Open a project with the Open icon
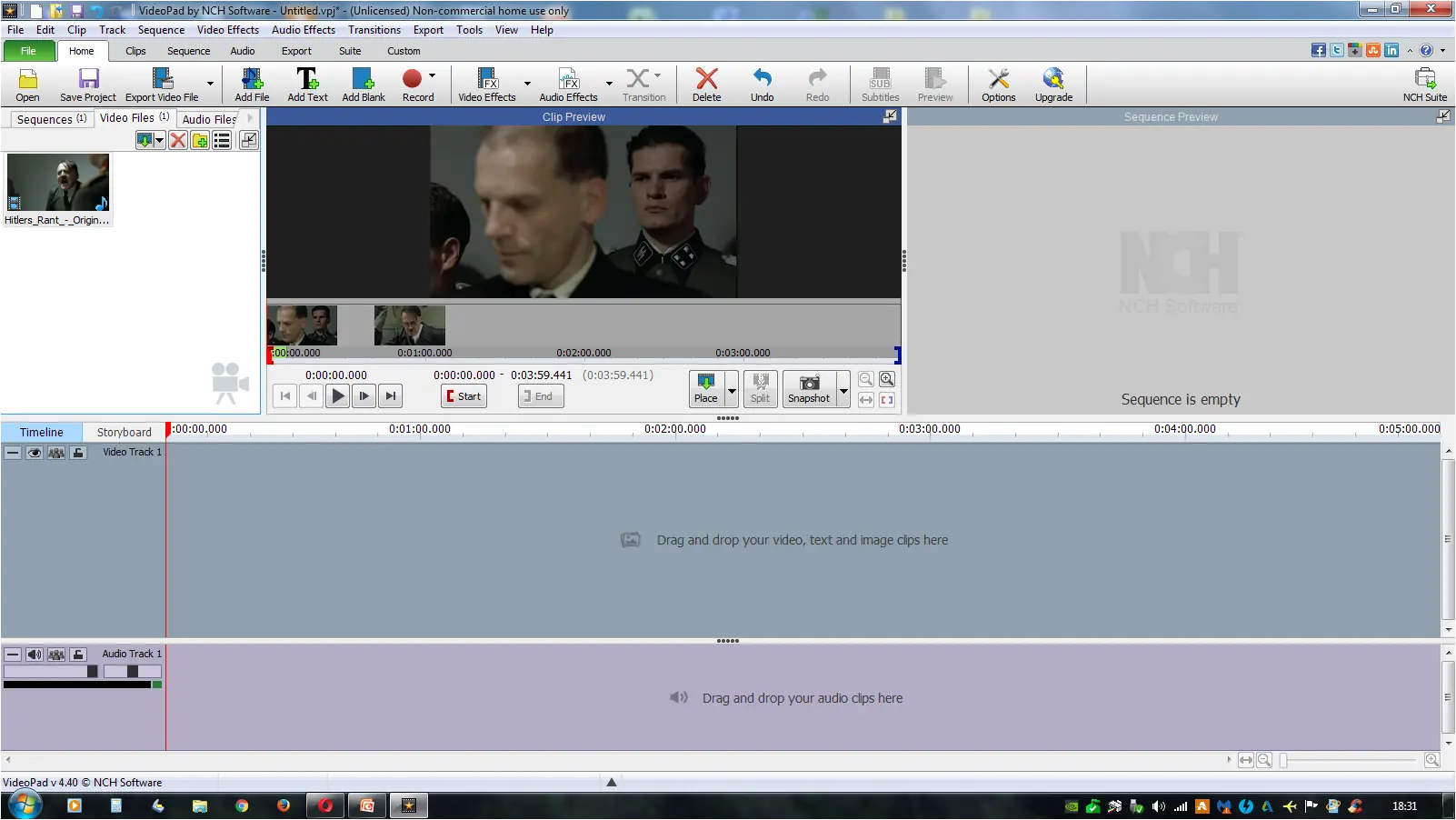This screenshot has width=1456, height=820. pyautogui.click(x=27, y=85)
